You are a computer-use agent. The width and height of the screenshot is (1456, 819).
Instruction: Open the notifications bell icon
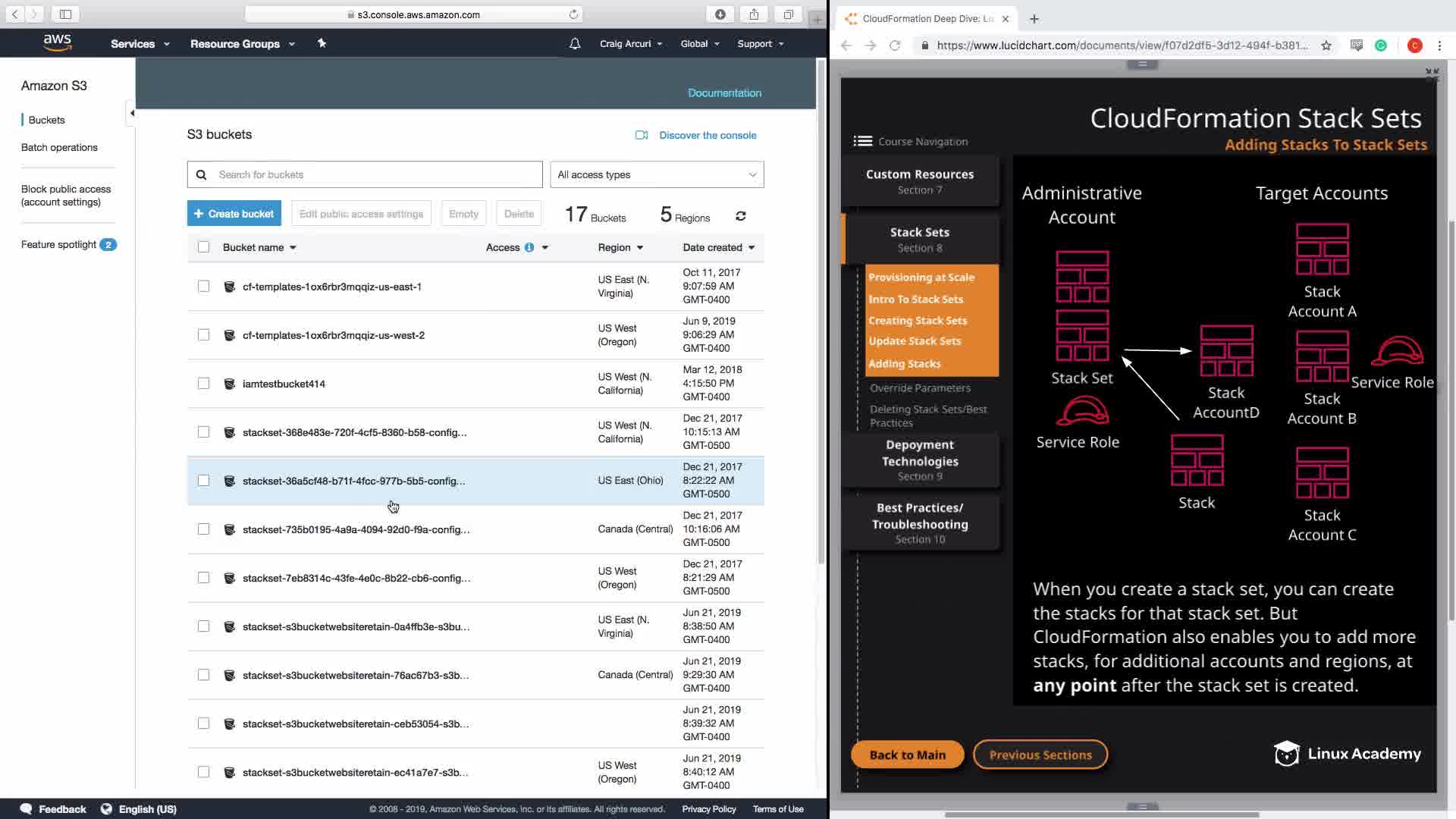(575, 44)
